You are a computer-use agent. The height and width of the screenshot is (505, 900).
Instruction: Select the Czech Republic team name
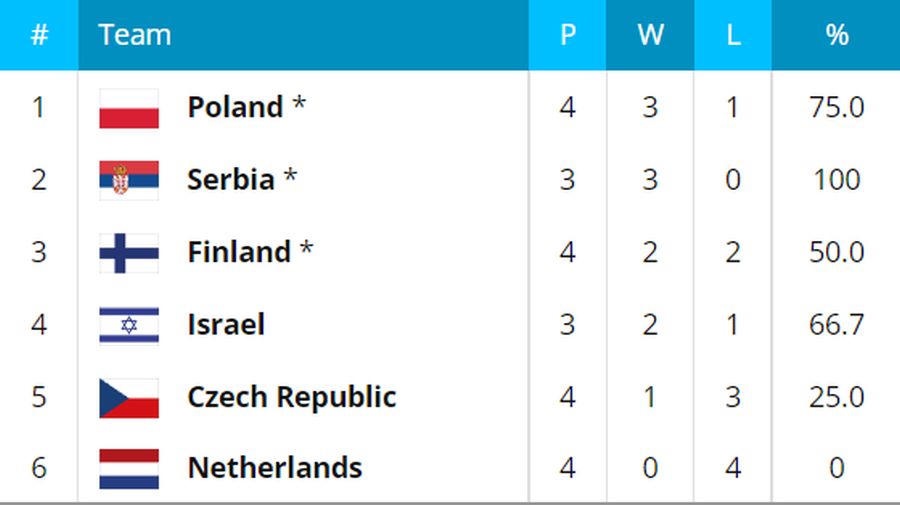(x=292, y=397)
